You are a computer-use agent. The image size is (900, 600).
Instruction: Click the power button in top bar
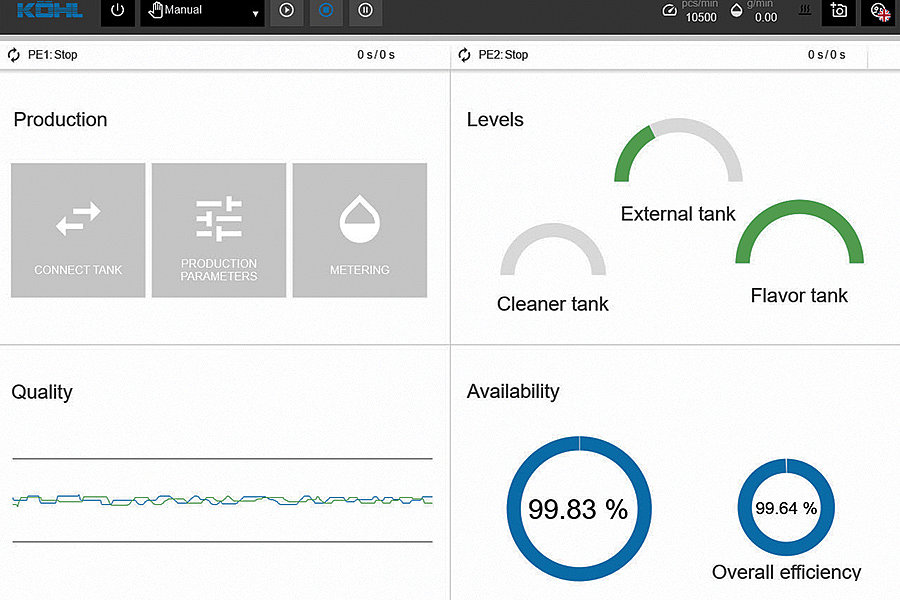point(118,12)
